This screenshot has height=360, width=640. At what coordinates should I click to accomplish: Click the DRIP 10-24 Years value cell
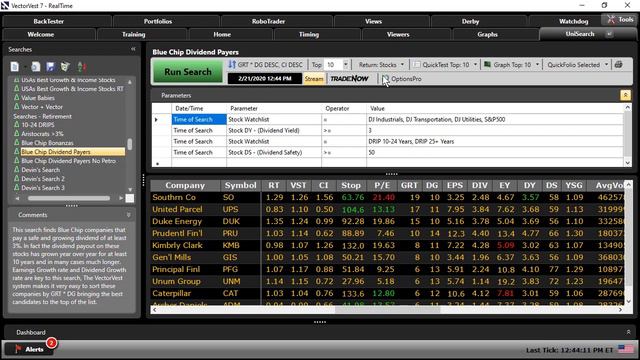pyautogui.click(x=495, y=141)
